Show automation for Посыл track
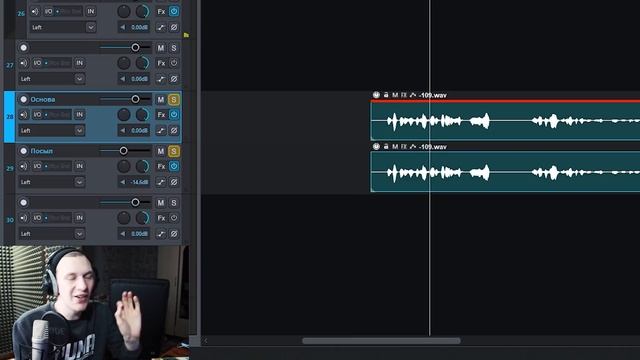The image size is (640, 360). (x=161, y=182)
